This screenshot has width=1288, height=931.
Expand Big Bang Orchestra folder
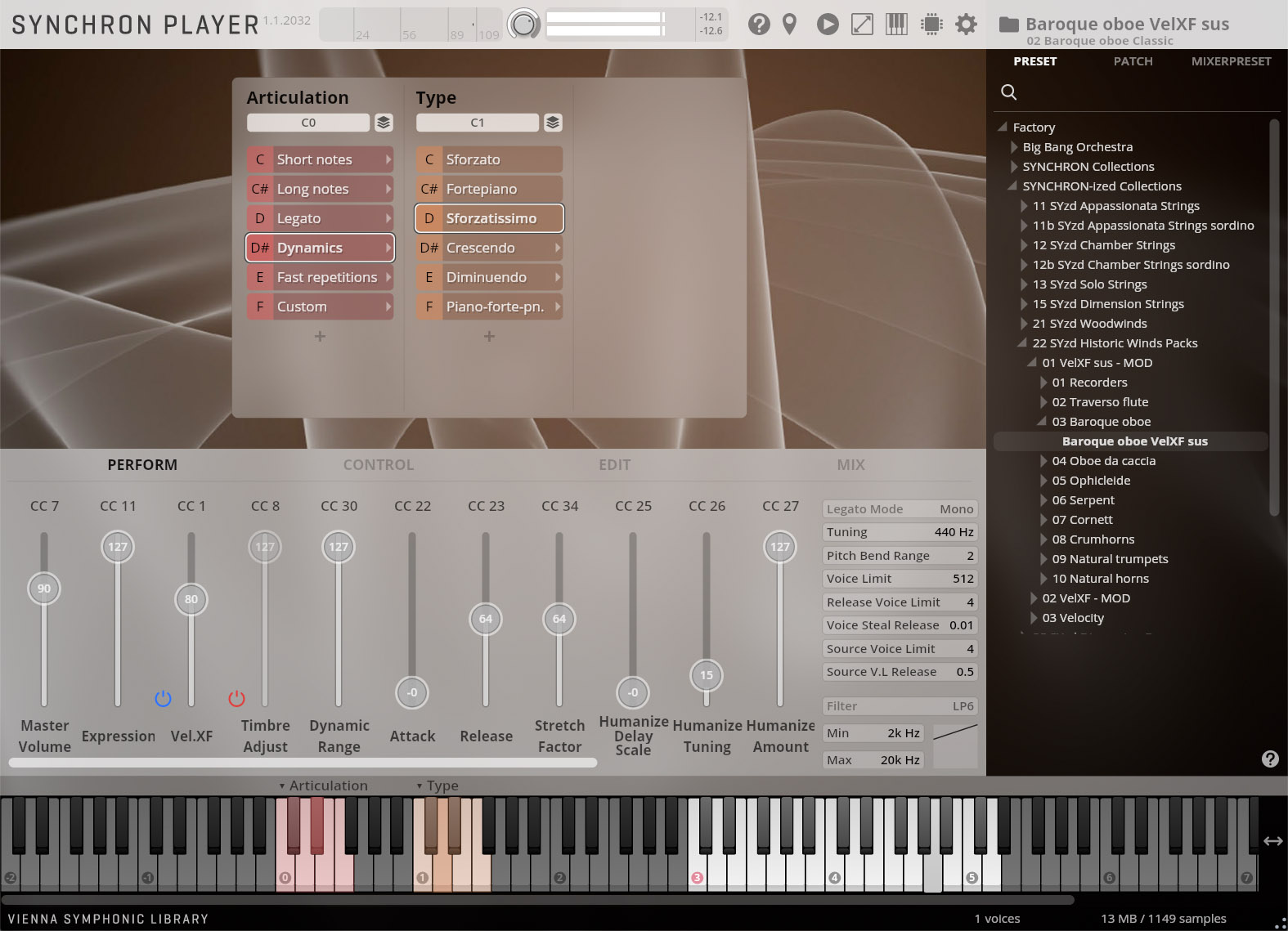tap(1014, 147)
